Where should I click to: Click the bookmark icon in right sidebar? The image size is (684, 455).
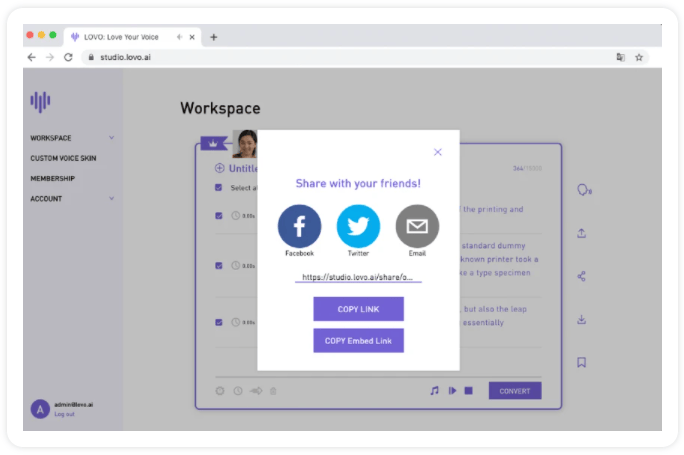coord(581,362)
